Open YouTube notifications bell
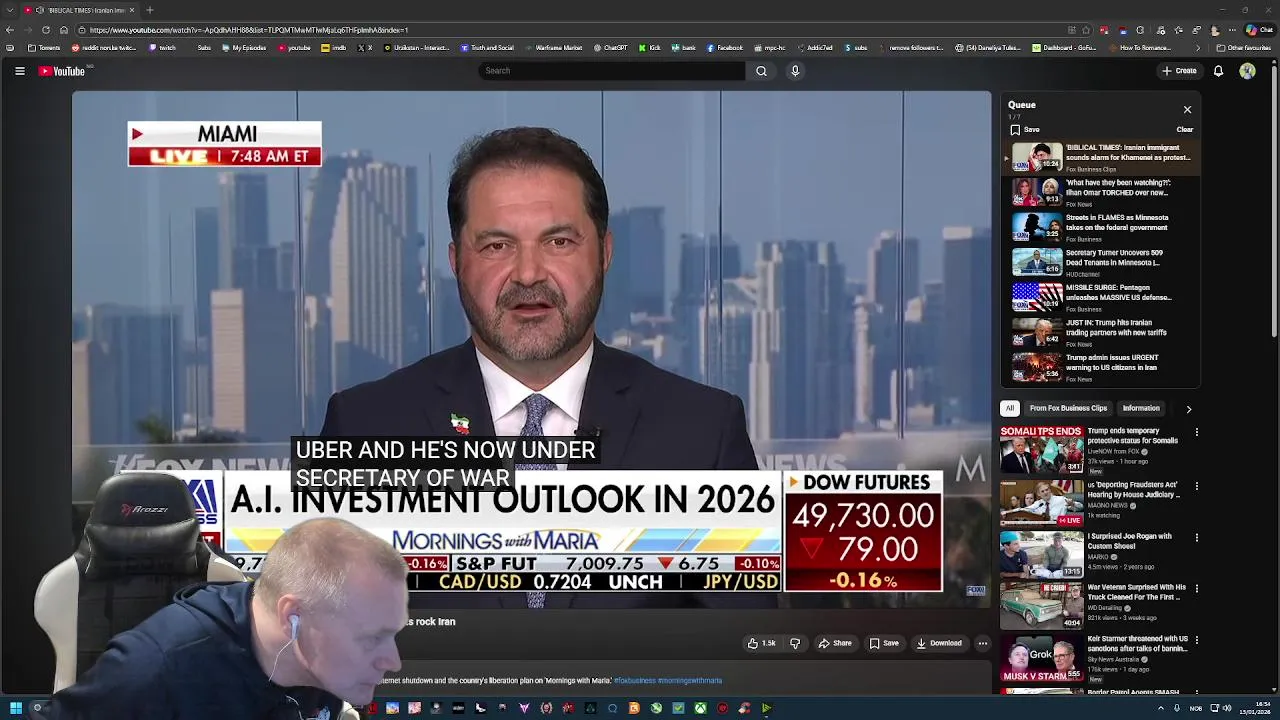This screenshot has height=720, width=1280. pos(1218,71)
